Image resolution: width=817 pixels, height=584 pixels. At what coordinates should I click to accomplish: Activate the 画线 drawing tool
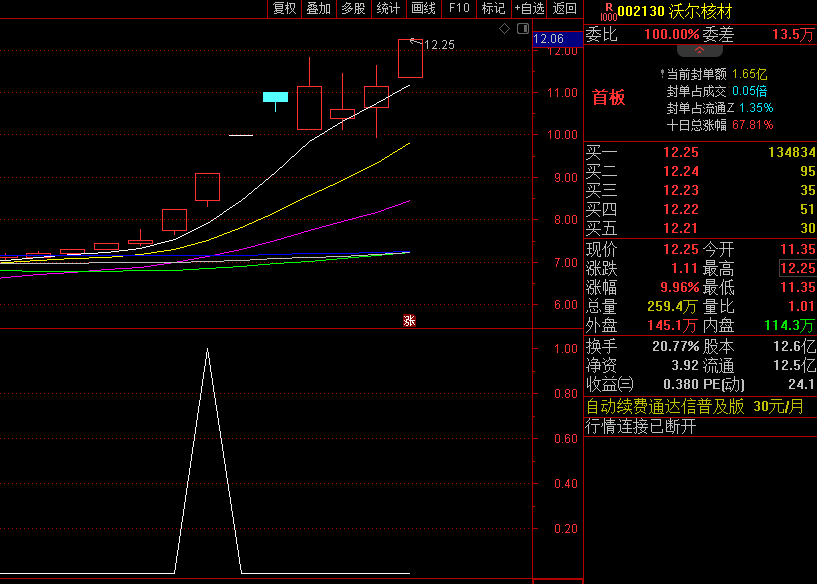click(x=424, y=8)
